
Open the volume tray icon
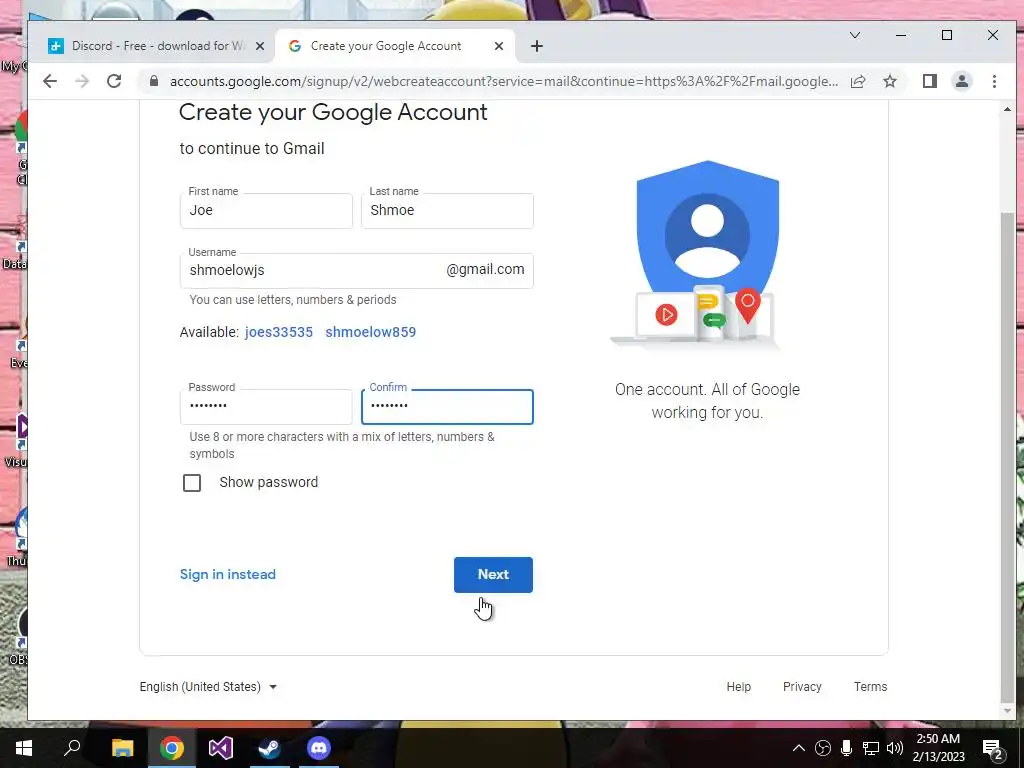[895, 748]
